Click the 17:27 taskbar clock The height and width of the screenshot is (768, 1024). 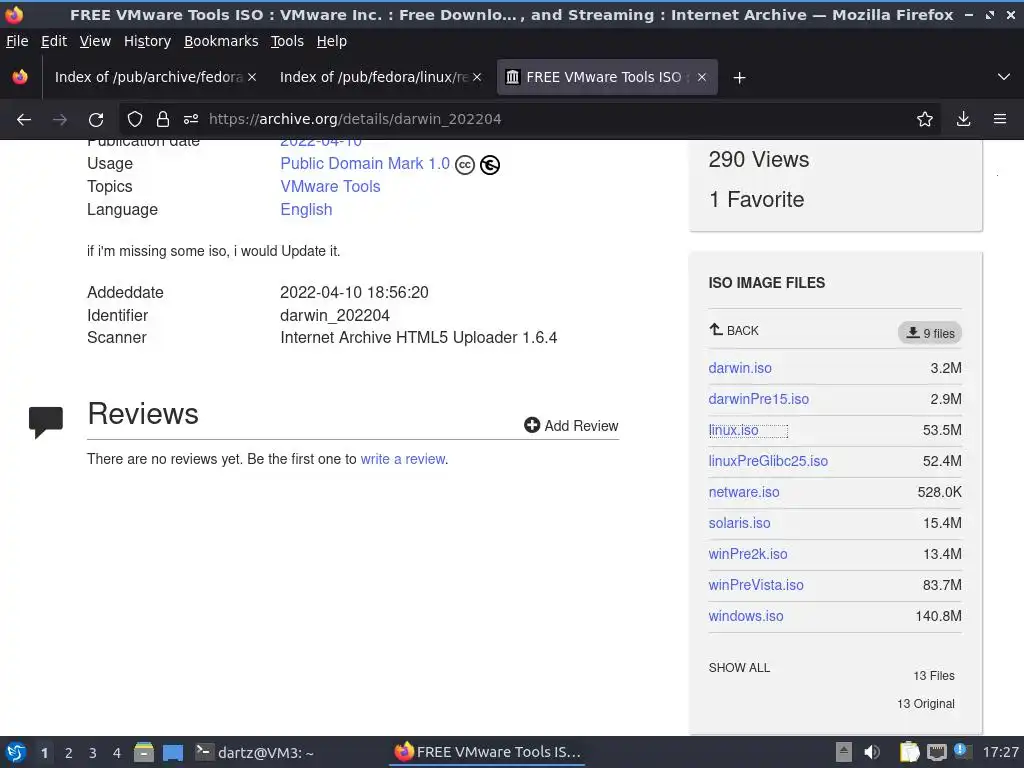(x=1000, y=752)
